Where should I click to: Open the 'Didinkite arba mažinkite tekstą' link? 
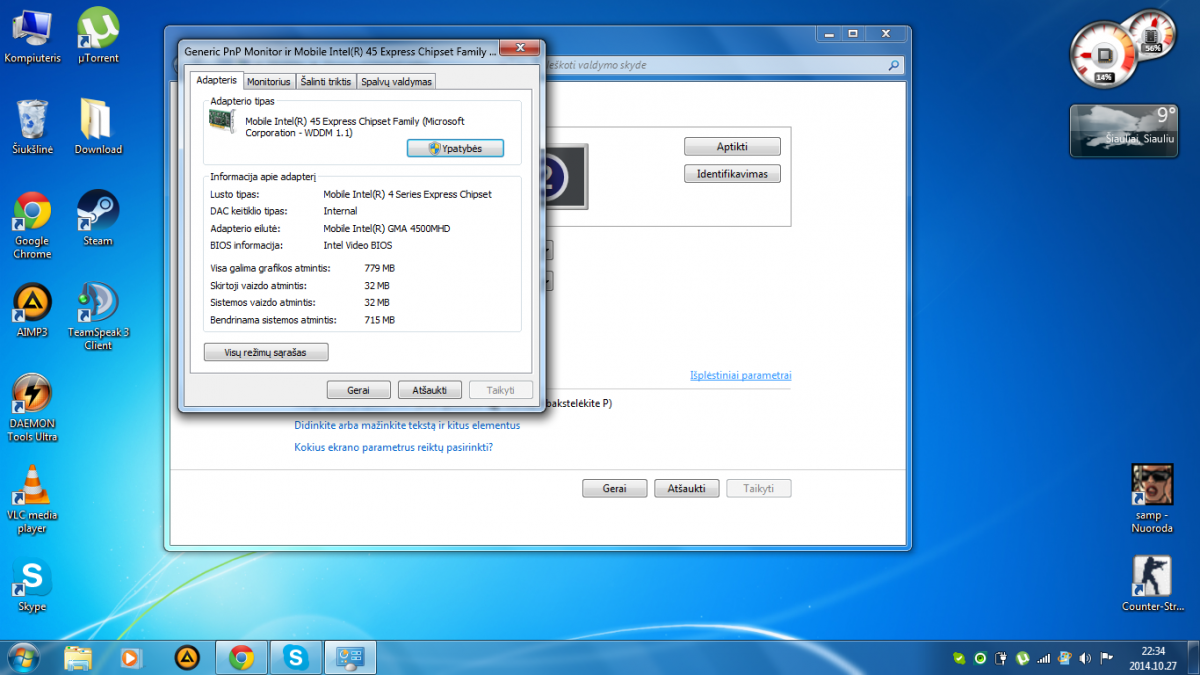tap(407, 425)
